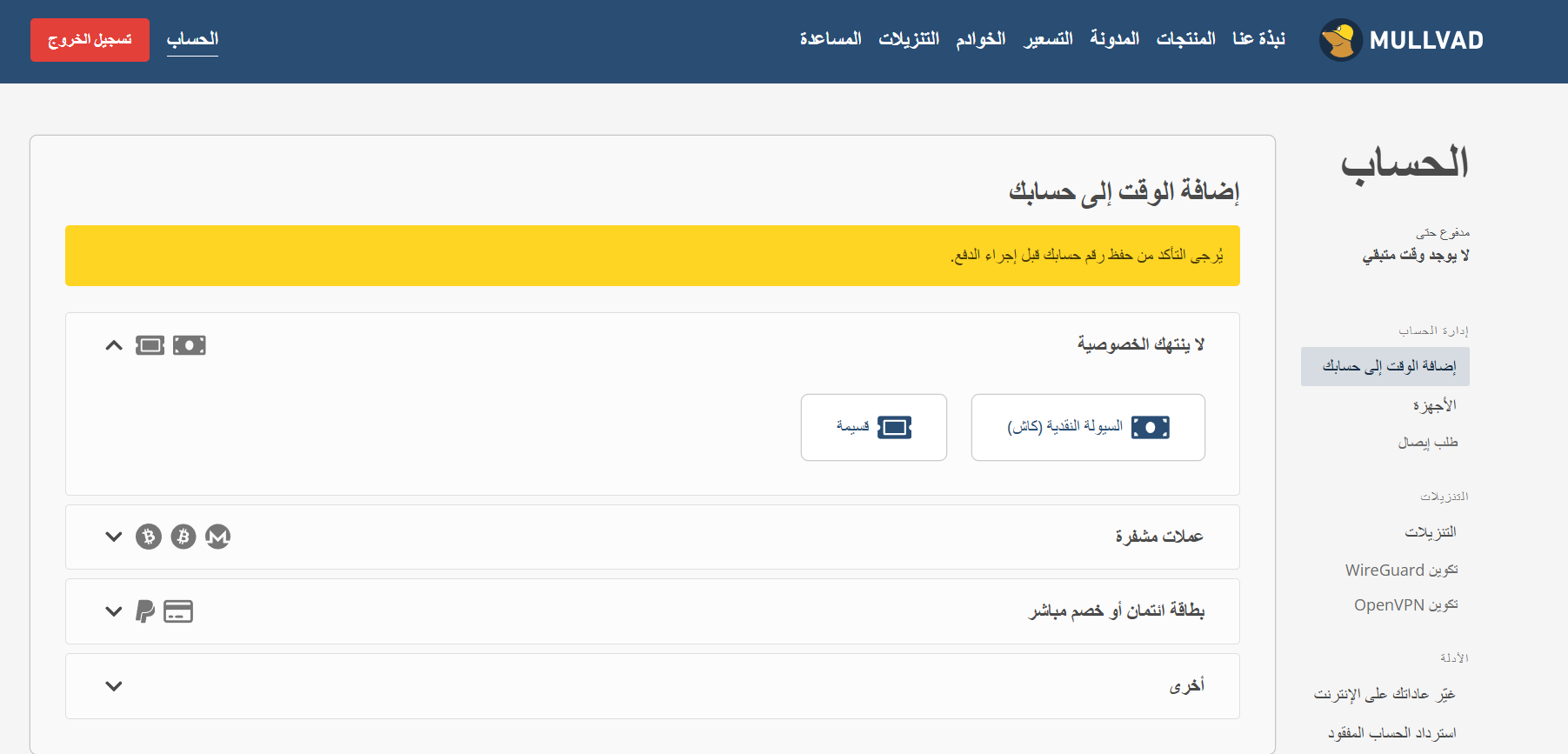Click the cash banknote icon in header row
The height and width of the screenshot is (754, 1568).
tap(189, 345)
